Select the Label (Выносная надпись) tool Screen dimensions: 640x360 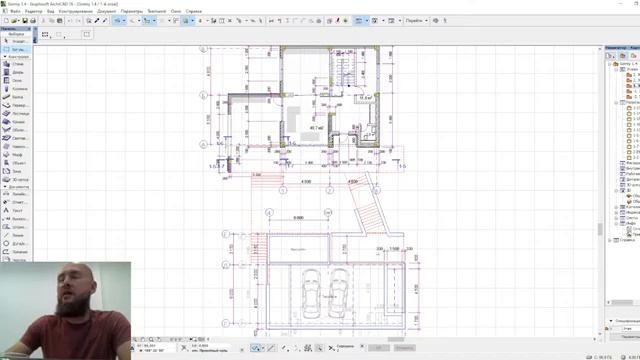coord(16,219)
